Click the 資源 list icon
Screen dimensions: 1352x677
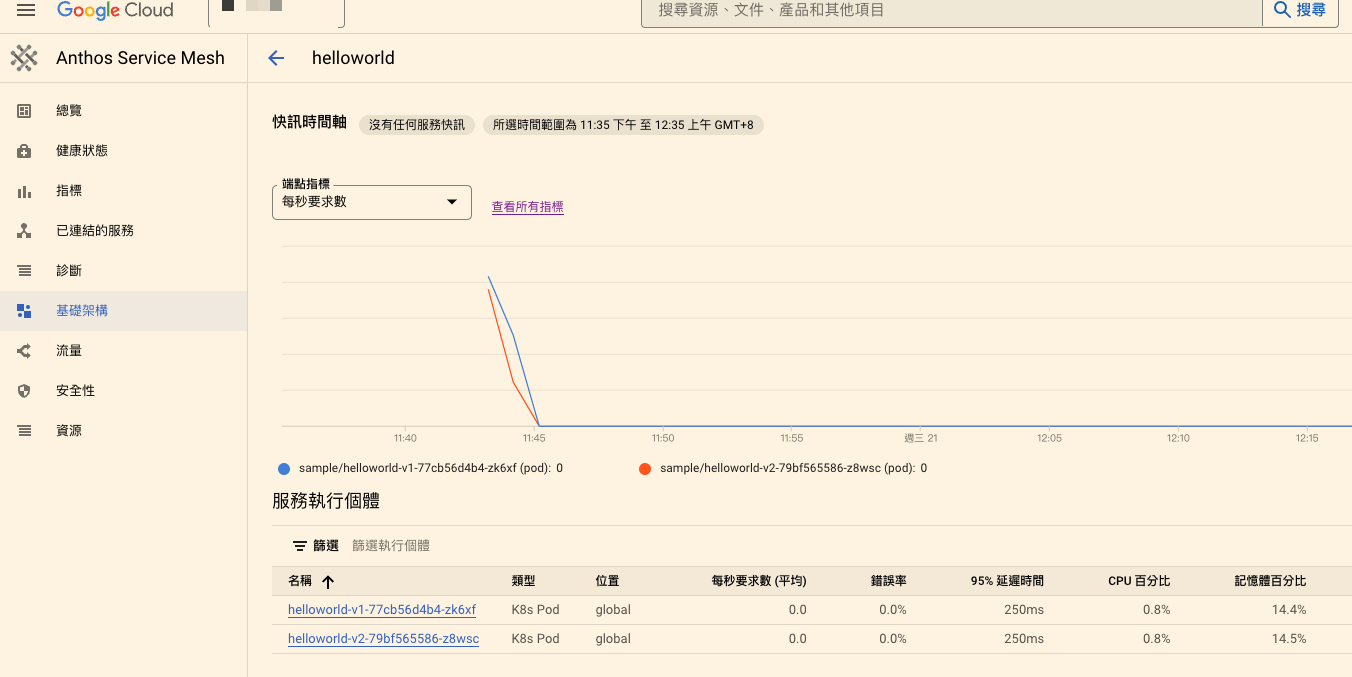pyautogui.click(x=24, y=431)
